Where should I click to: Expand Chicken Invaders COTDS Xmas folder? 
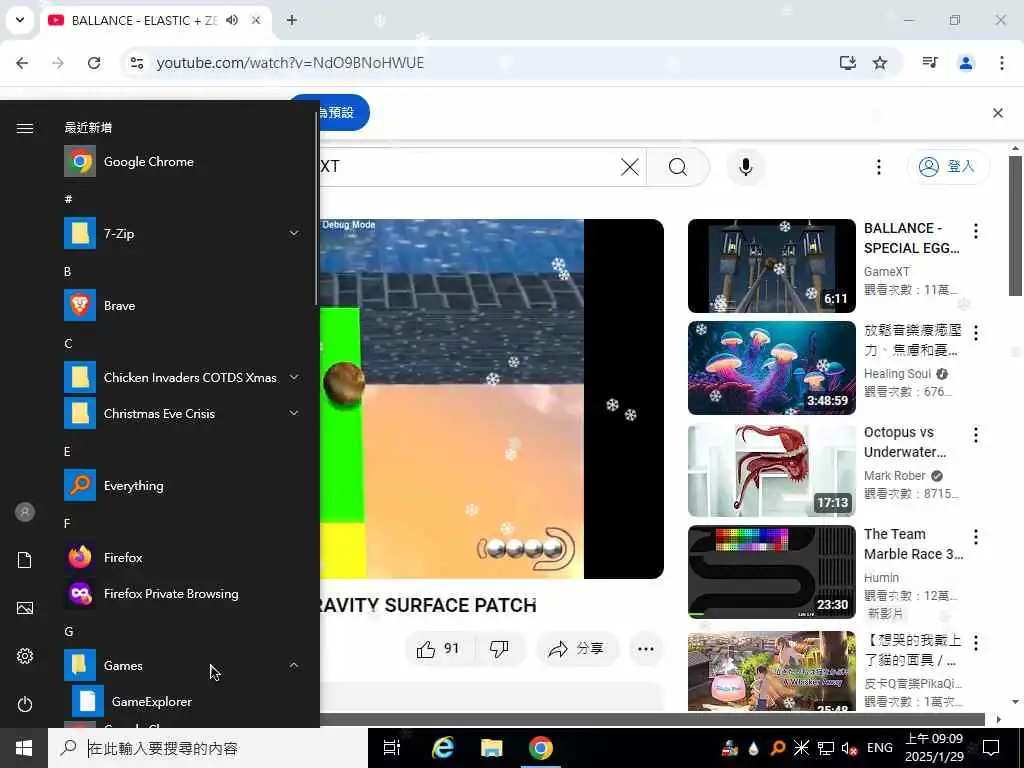(294, 377)
